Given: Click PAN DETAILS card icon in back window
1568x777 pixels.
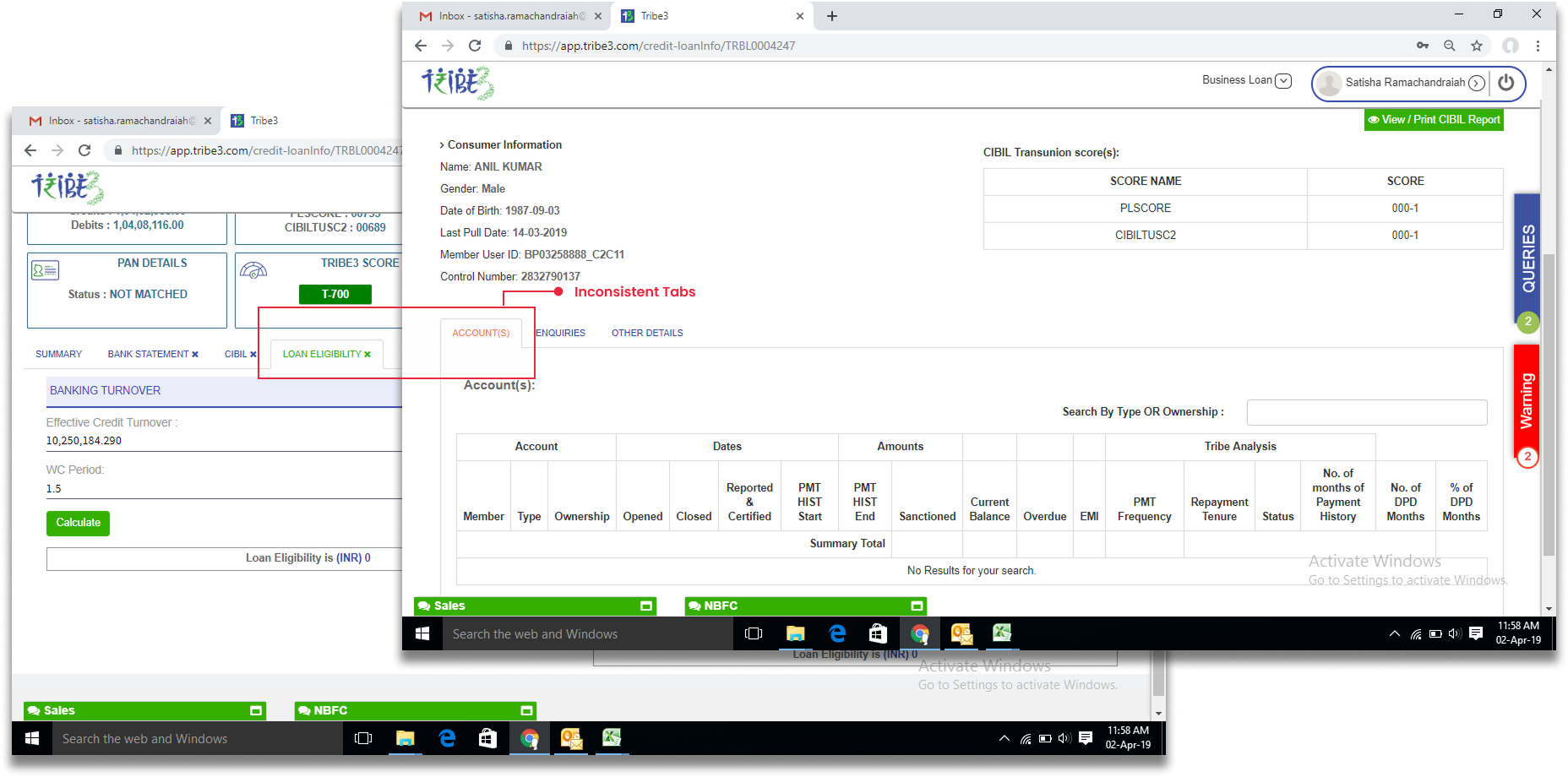Looking at the screenshot, I should 45,270.
